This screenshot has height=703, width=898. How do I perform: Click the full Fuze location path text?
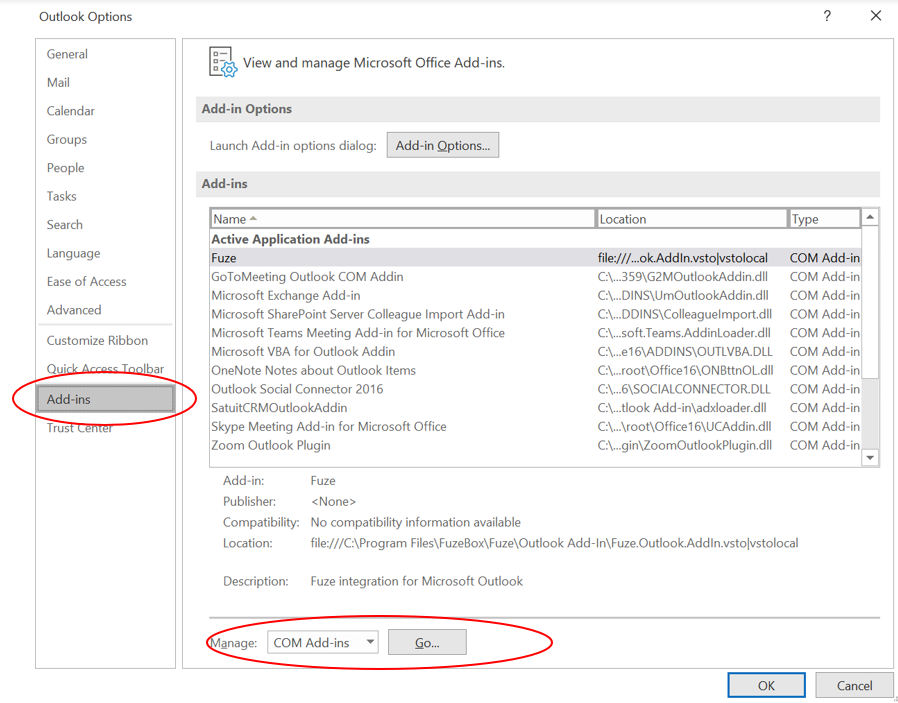tap(554, 543)
